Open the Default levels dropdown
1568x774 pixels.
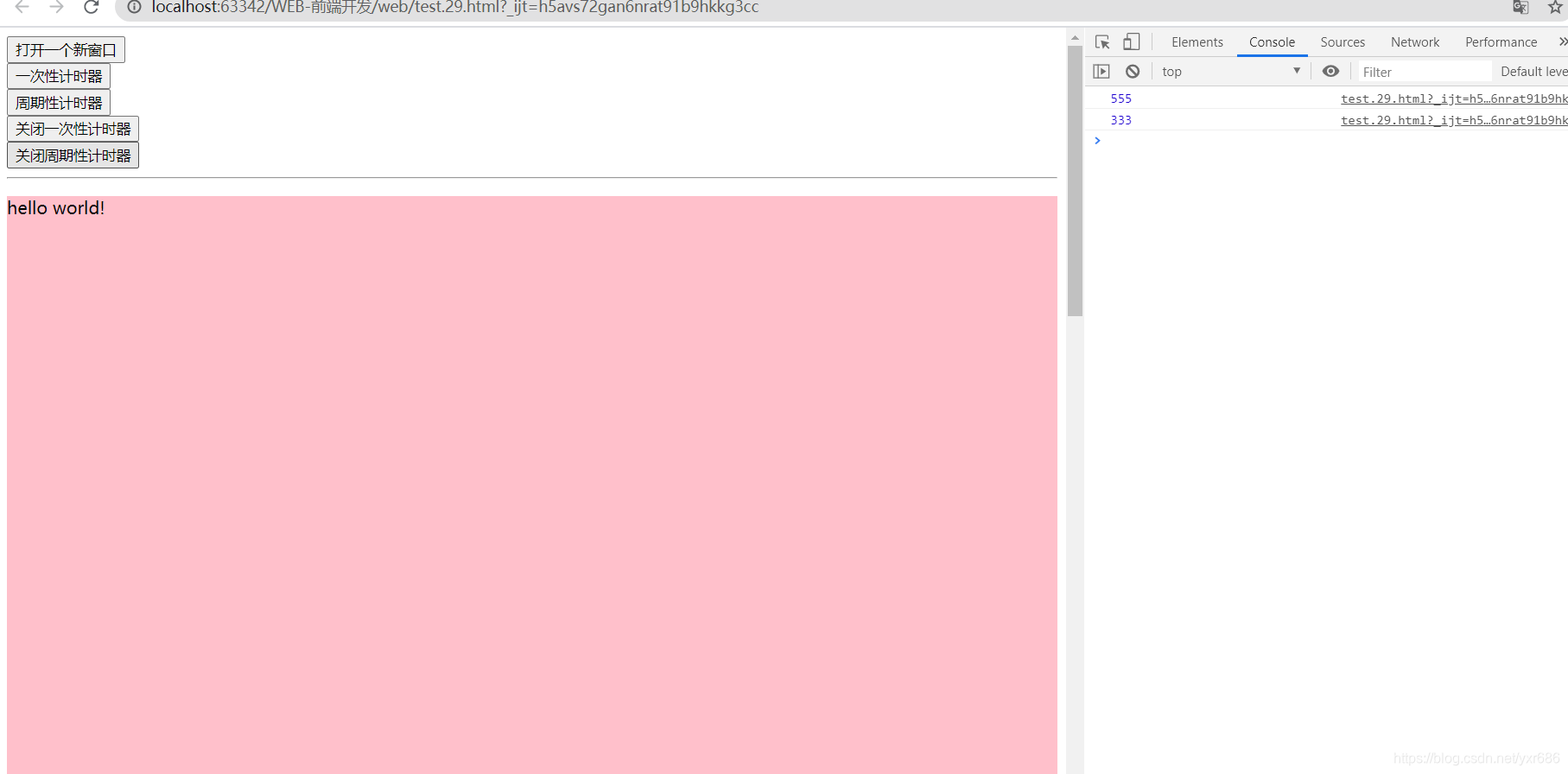1533,72
